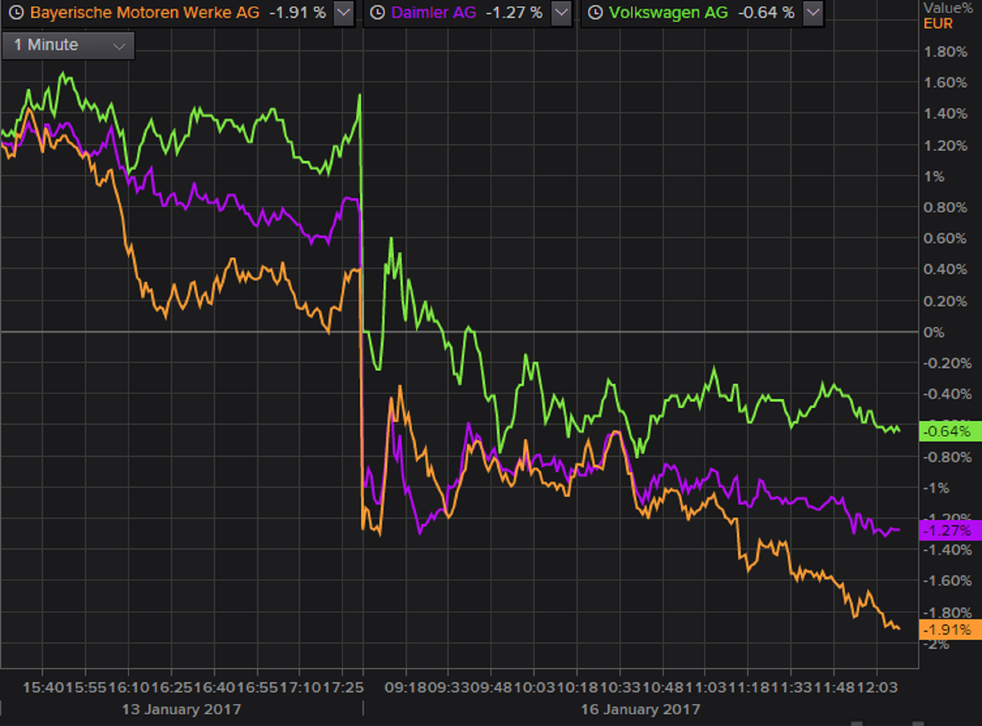Select the 16 January 2017 date label

[641, 709]
